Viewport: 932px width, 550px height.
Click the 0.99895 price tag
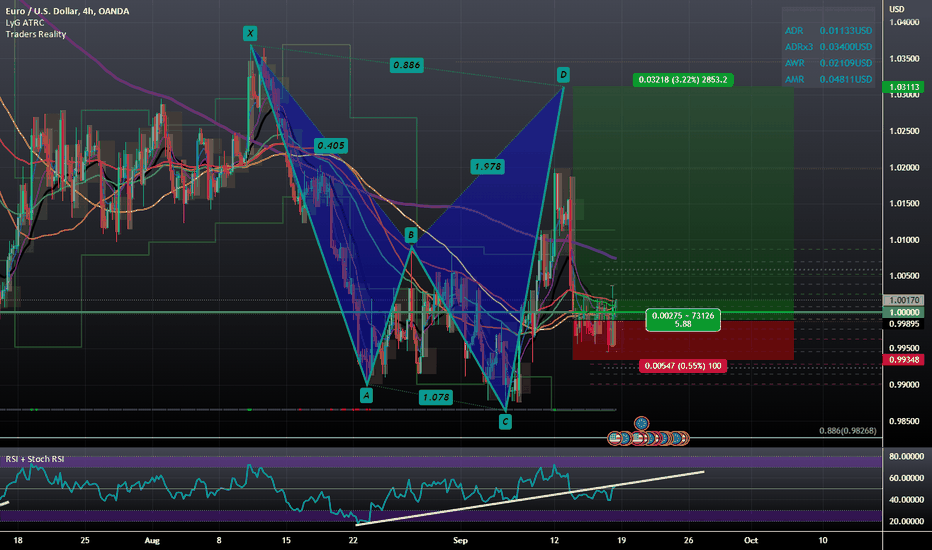pos(903,324)
